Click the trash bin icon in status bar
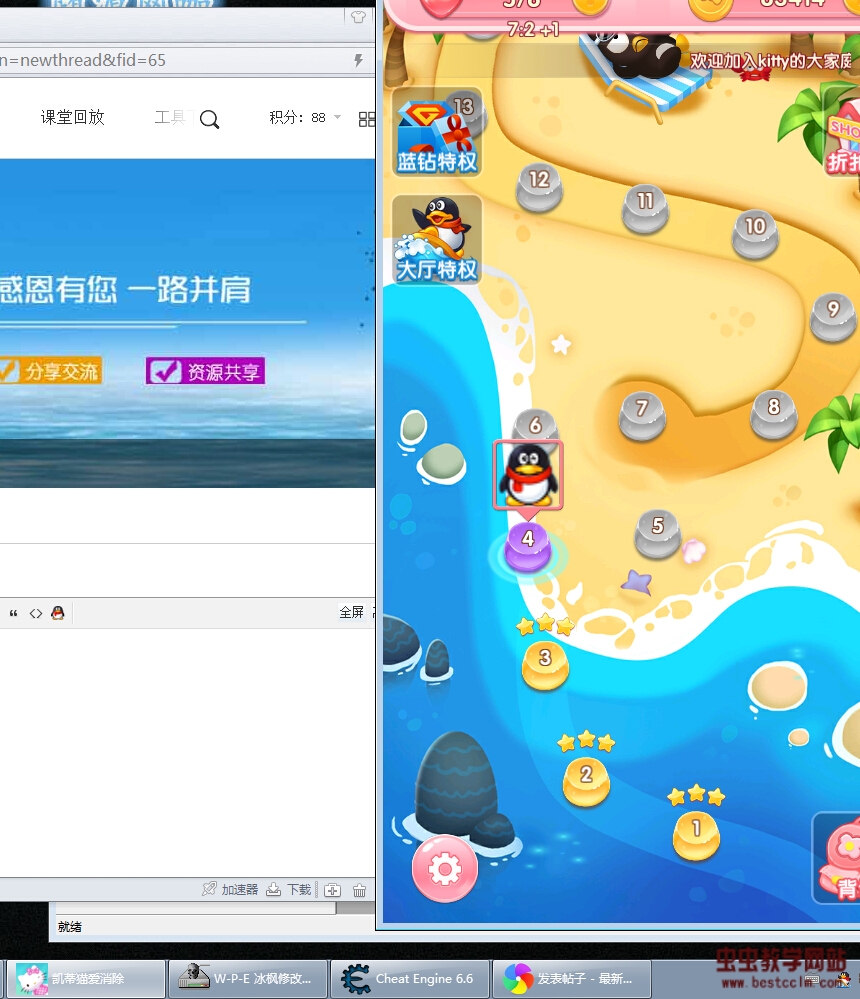The image size is (860, 999). click(359, 890)
